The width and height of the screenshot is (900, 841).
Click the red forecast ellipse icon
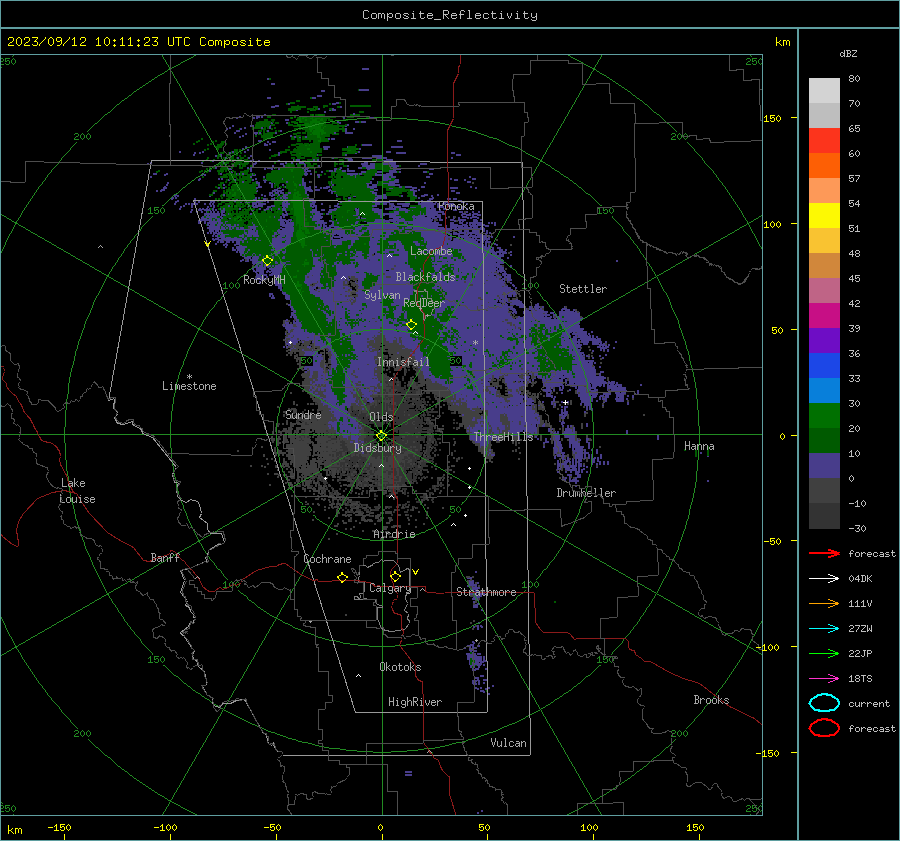click(824, 728)
